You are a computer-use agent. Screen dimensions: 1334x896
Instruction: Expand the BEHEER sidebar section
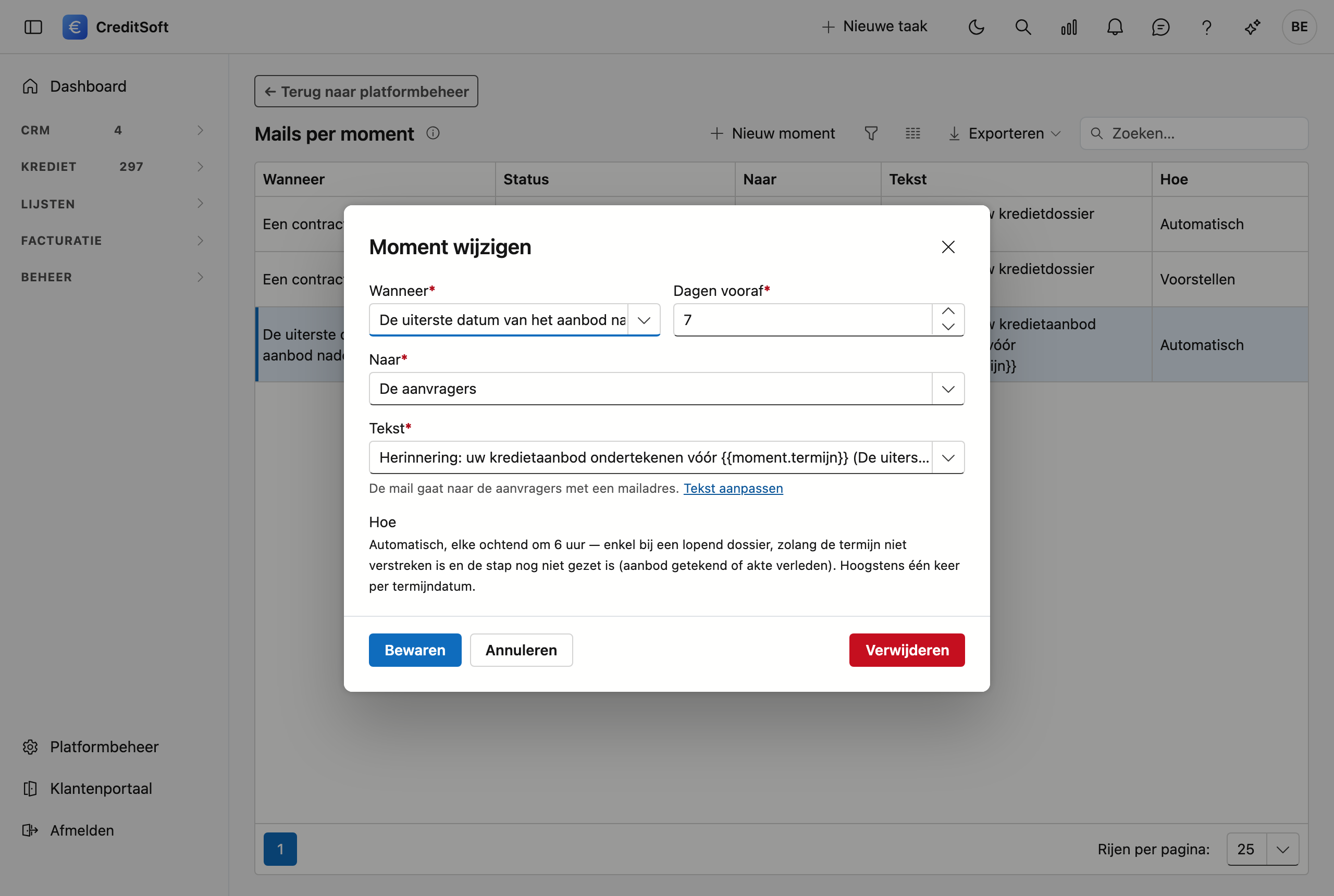(112, 277)
